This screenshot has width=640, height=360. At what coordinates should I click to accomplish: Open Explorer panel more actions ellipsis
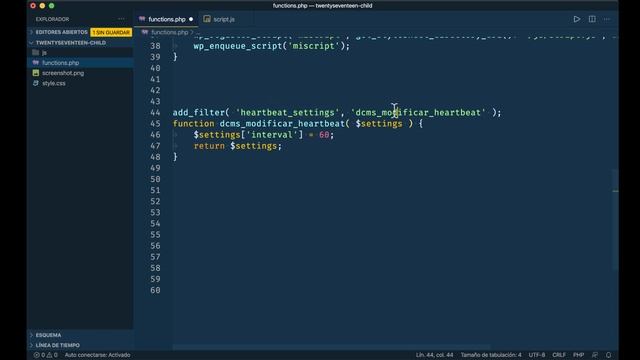(x=121, y=19)
